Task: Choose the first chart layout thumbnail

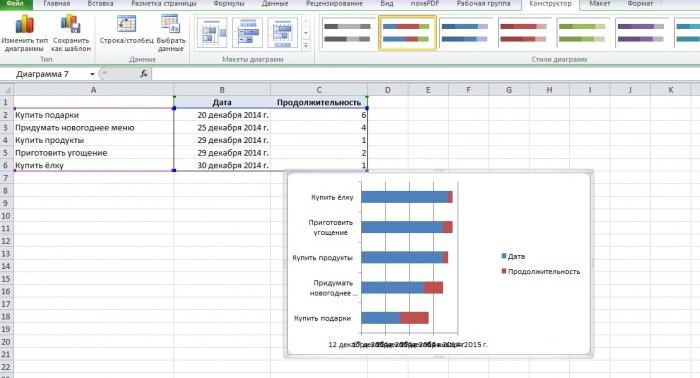Action: [x=212, y=33]
